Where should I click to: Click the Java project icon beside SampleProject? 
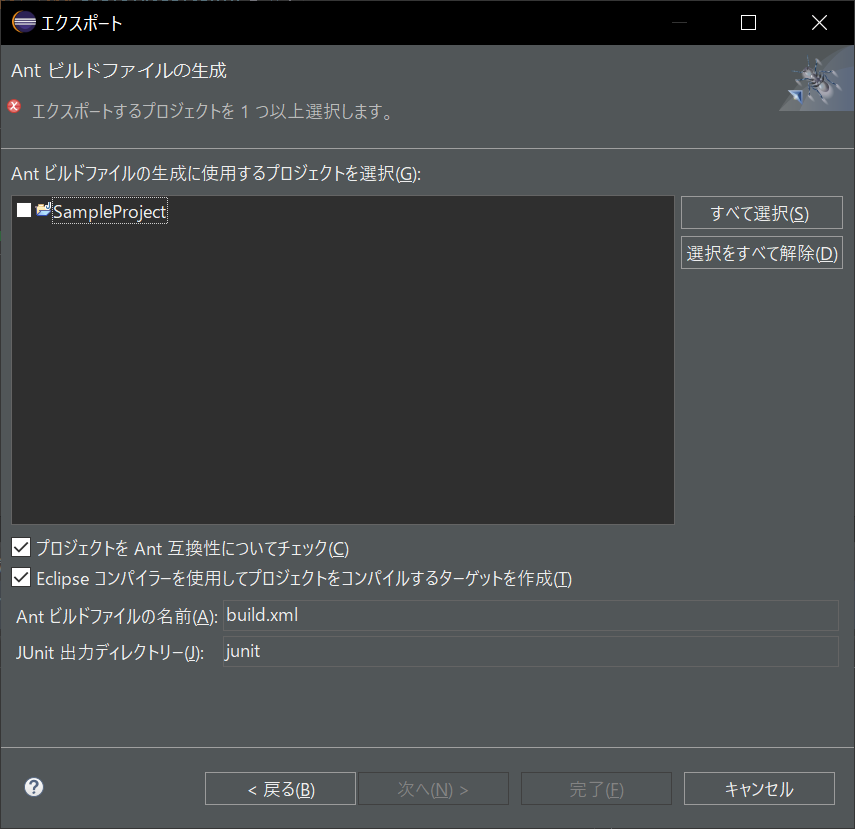[x=42, y=212]
